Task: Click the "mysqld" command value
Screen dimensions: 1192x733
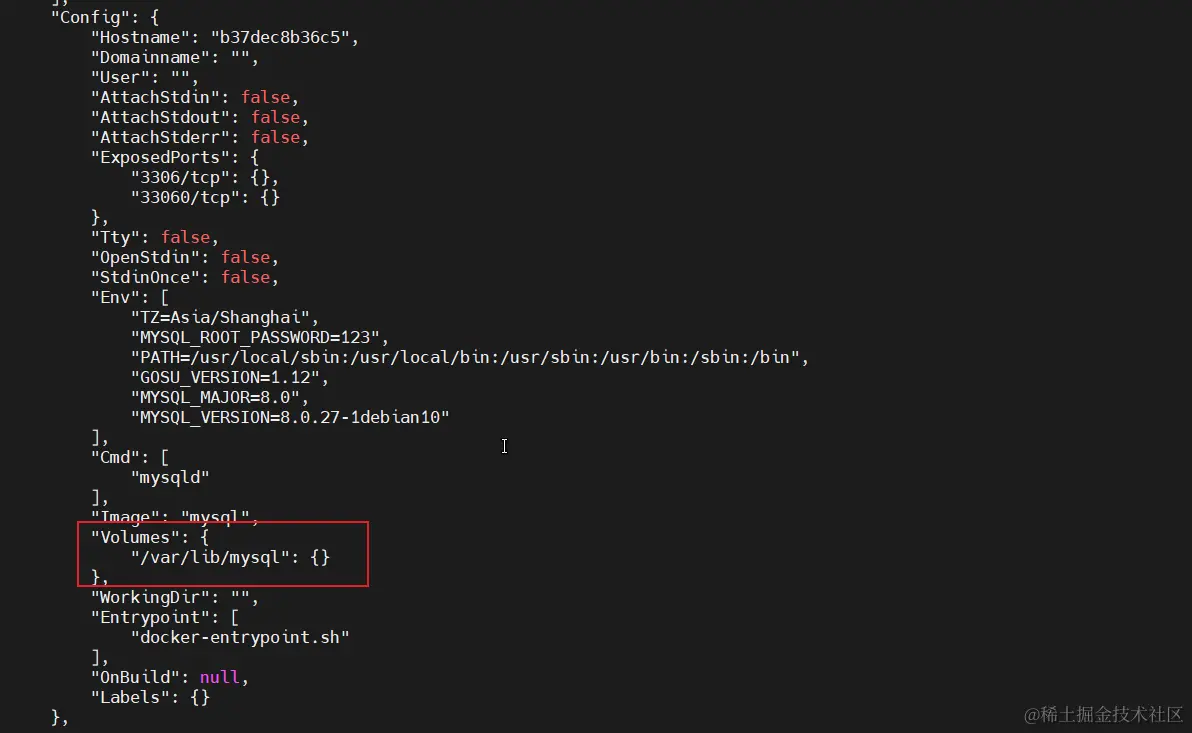Action: pos(170,478)
